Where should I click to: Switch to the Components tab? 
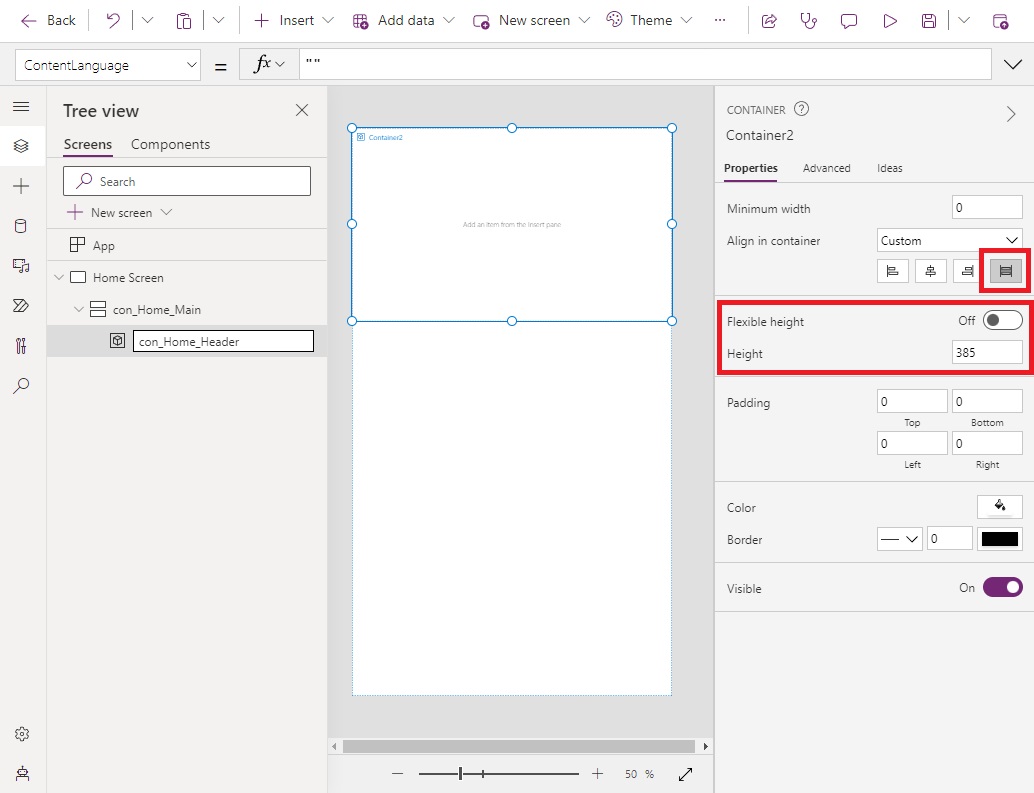[170, 144]
